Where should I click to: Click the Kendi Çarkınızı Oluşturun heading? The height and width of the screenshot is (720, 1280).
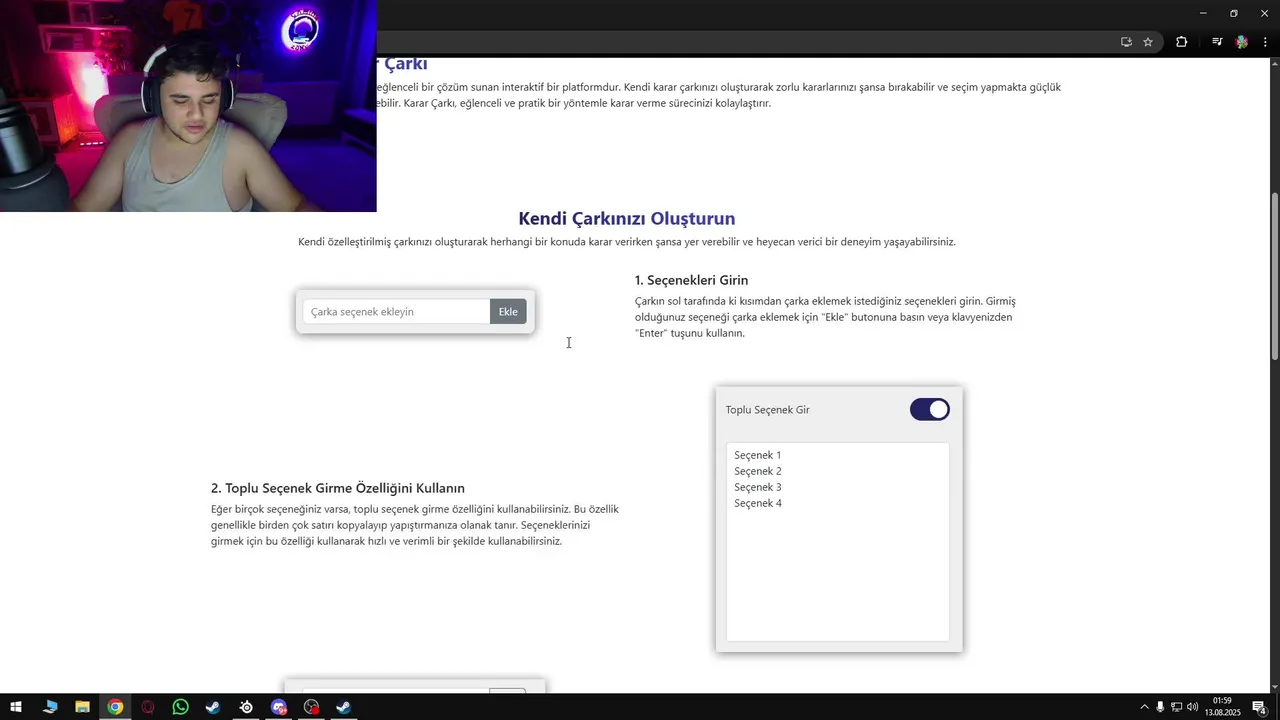(627, 218)
